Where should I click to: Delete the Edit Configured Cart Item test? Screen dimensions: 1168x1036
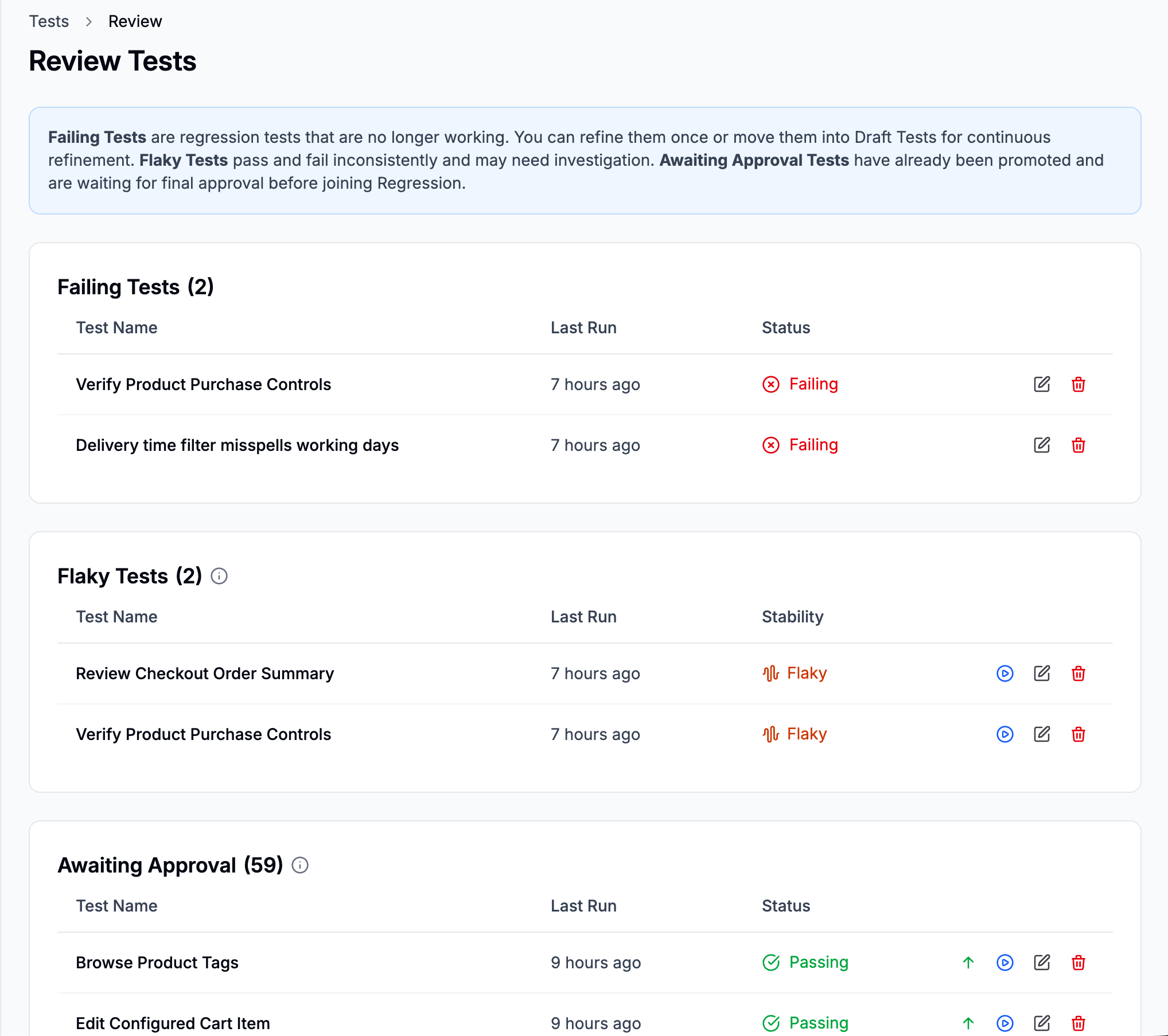1079,1023
